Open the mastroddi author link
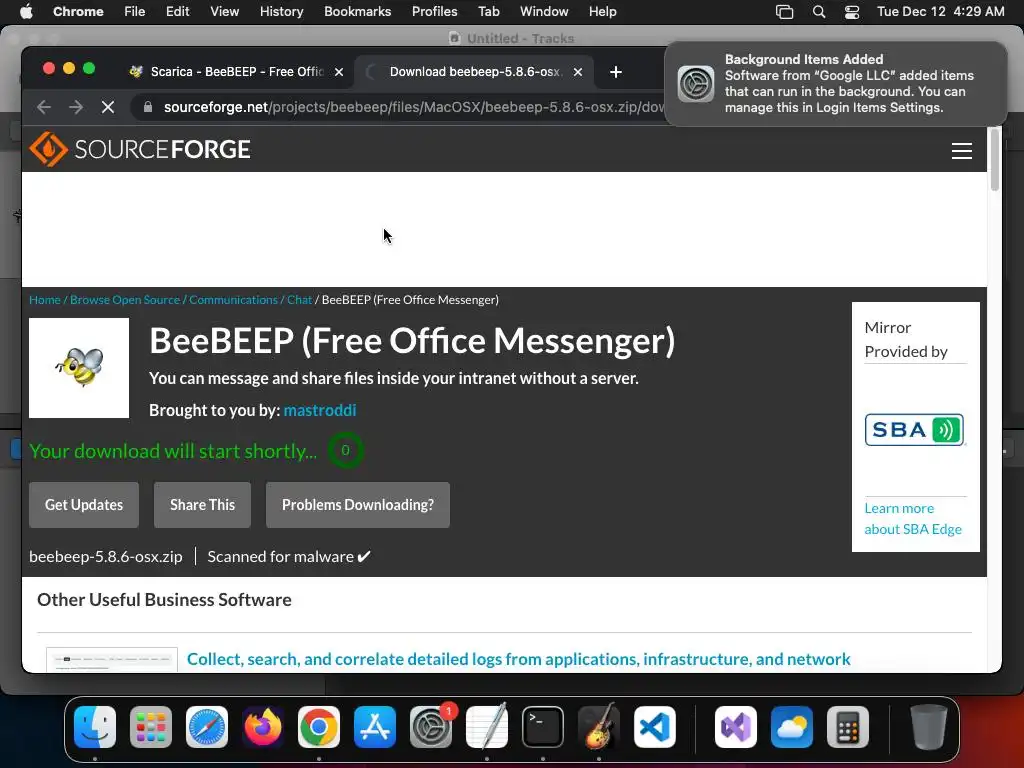The width and height of the screenshot is (1024, 768). click(x=320, y=410)
